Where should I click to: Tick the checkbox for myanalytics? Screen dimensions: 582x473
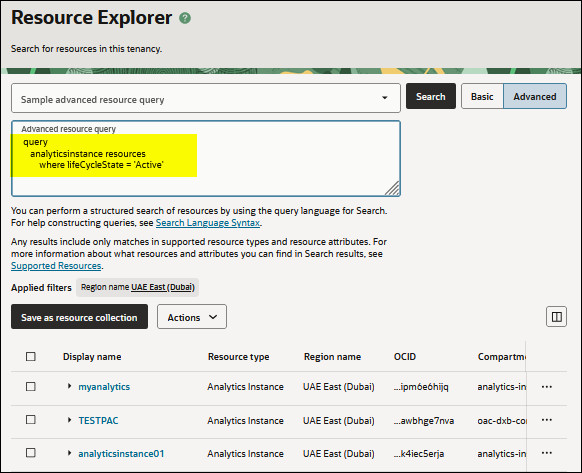(x=31, y=386)
